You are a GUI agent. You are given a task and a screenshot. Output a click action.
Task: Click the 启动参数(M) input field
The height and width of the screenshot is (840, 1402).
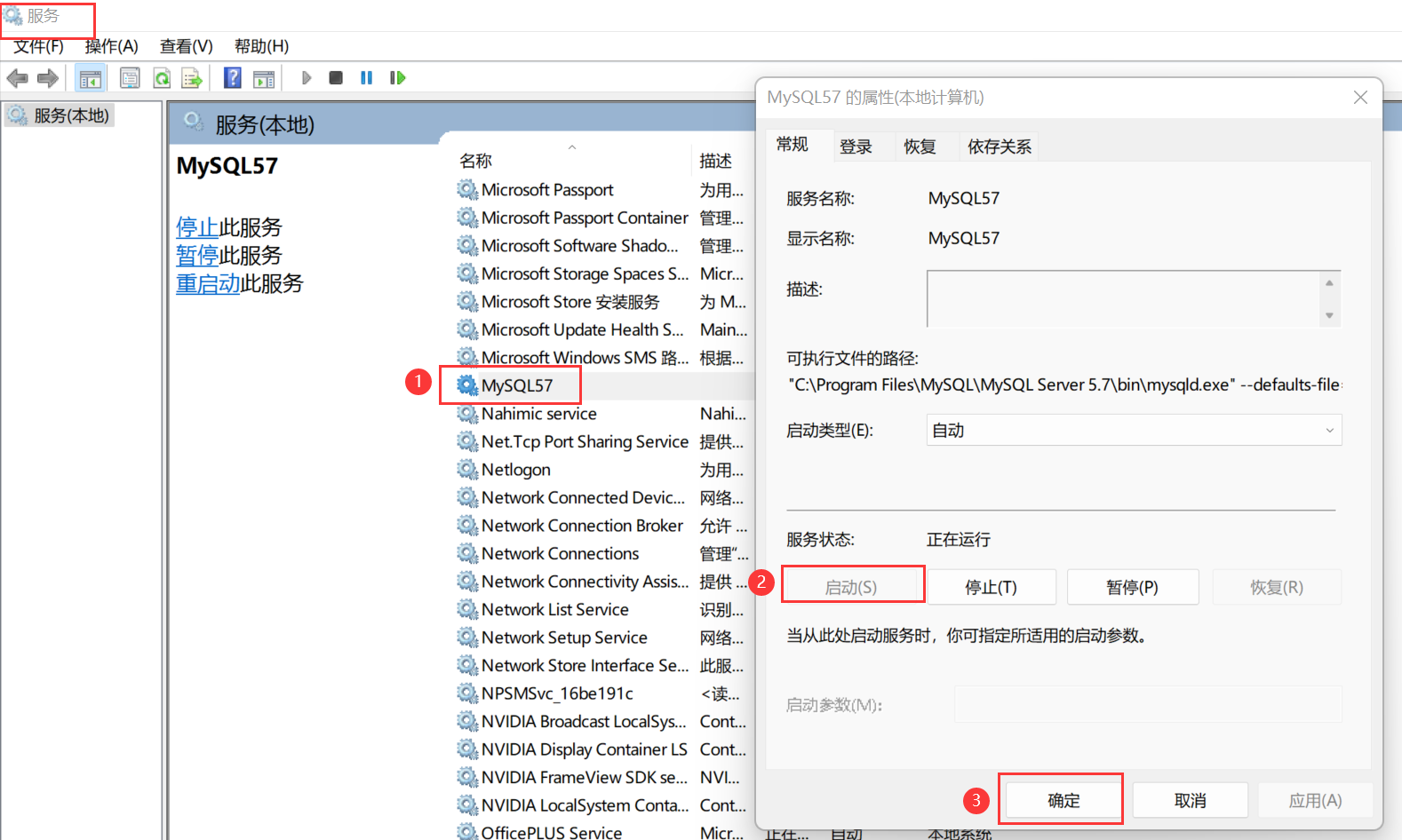(x=1148, y=704)
